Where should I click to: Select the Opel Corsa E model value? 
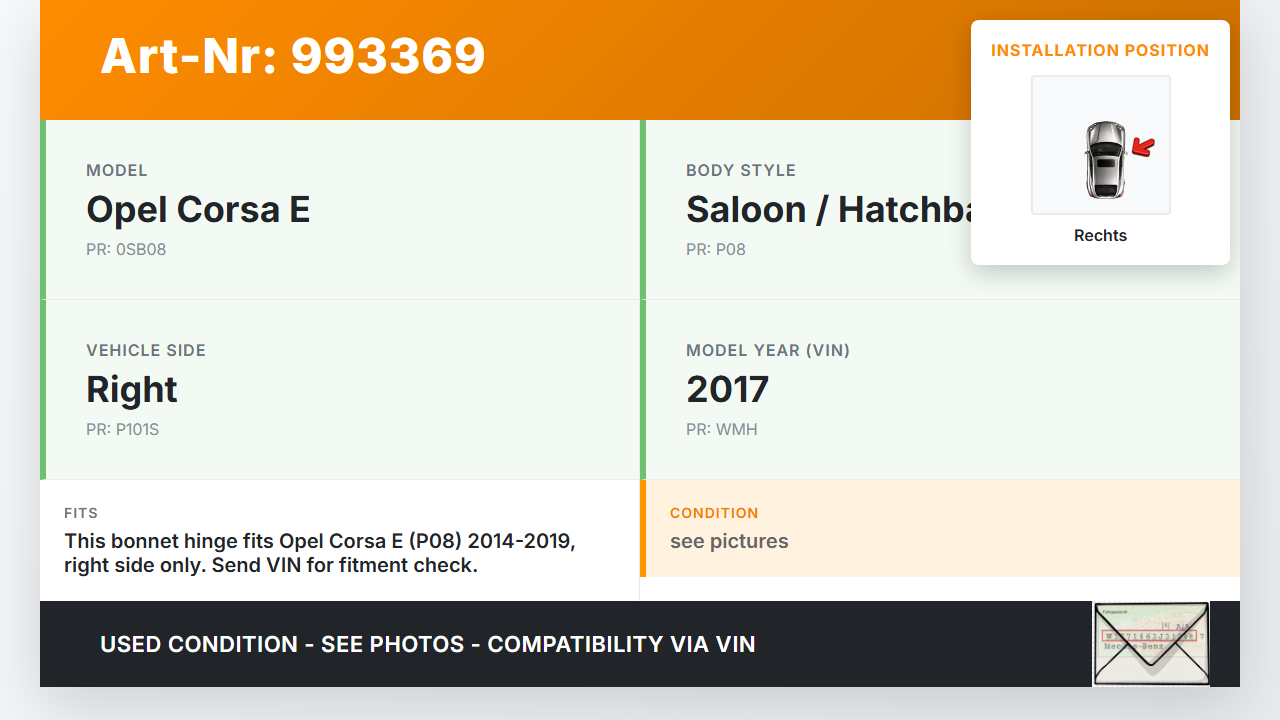pos(198,210)
